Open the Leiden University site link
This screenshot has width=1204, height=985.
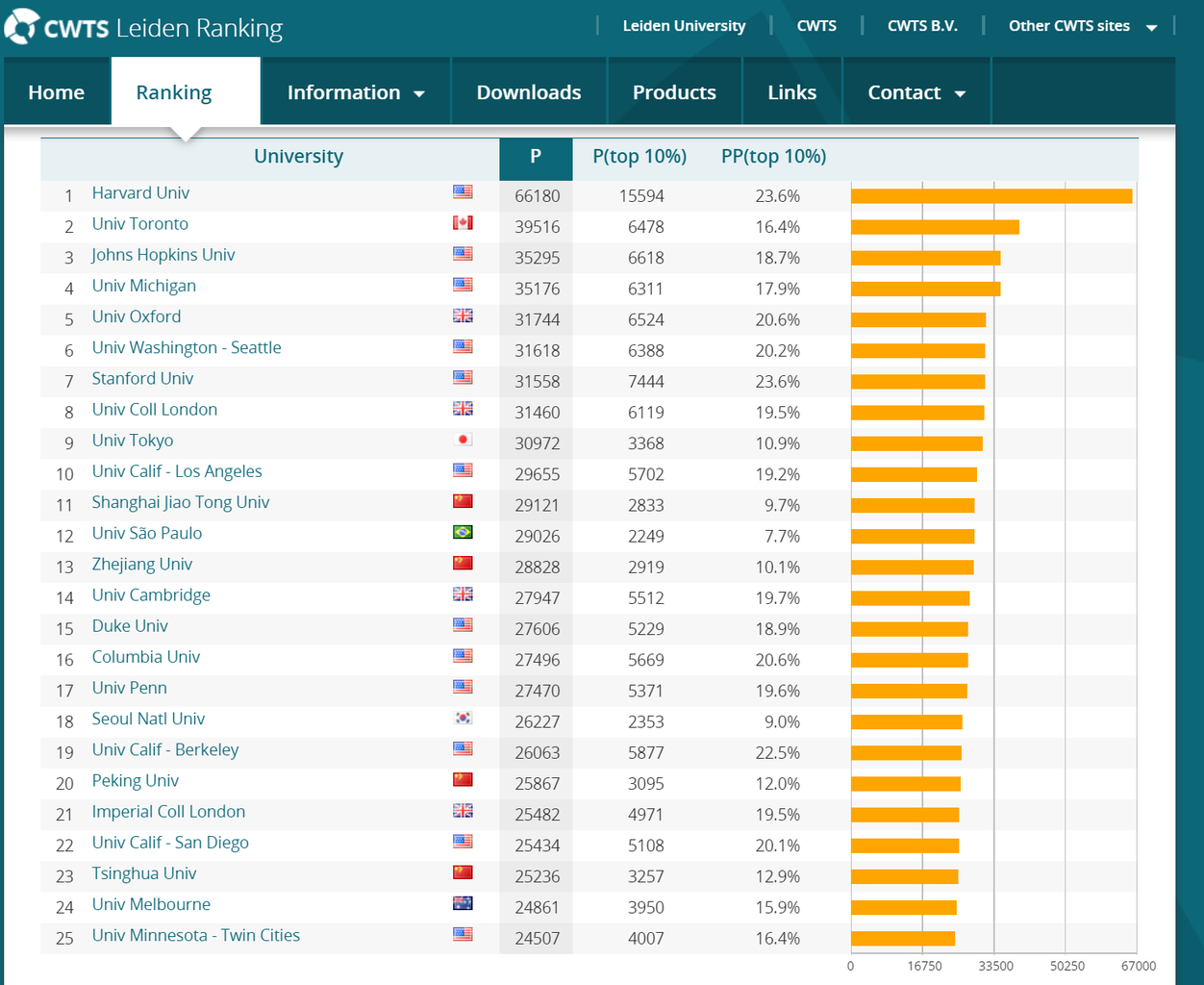pos(684,26)
